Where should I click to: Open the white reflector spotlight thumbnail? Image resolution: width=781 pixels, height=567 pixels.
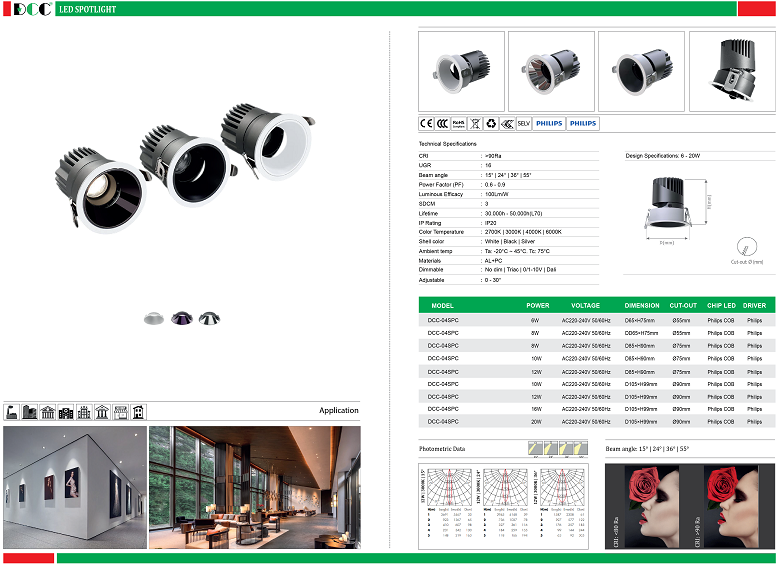coord(461,71)
